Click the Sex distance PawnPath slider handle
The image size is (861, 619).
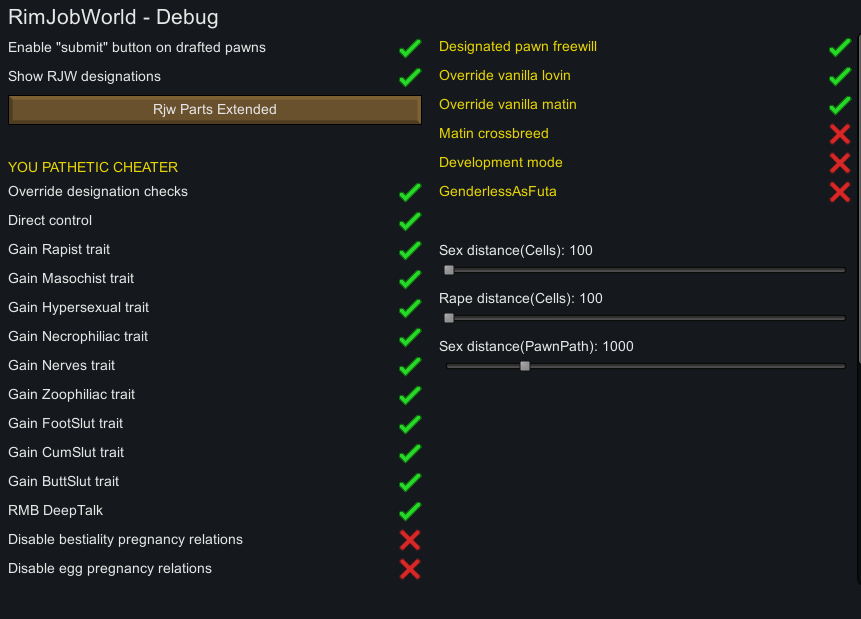pyautogui.click(x=524, y=366)
